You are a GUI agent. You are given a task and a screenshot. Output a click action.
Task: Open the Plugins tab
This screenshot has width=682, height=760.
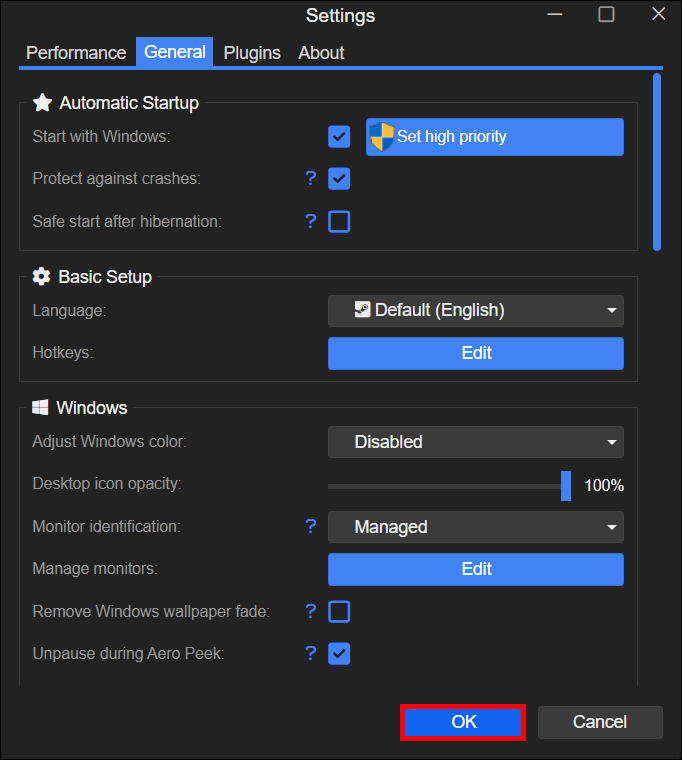(252, 53)
